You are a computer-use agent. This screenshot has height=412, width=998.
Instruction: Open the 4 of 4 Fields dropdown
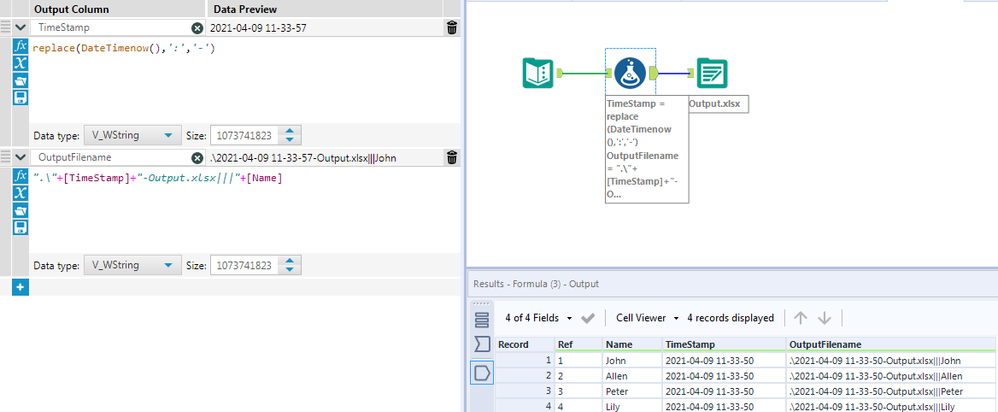538,318
